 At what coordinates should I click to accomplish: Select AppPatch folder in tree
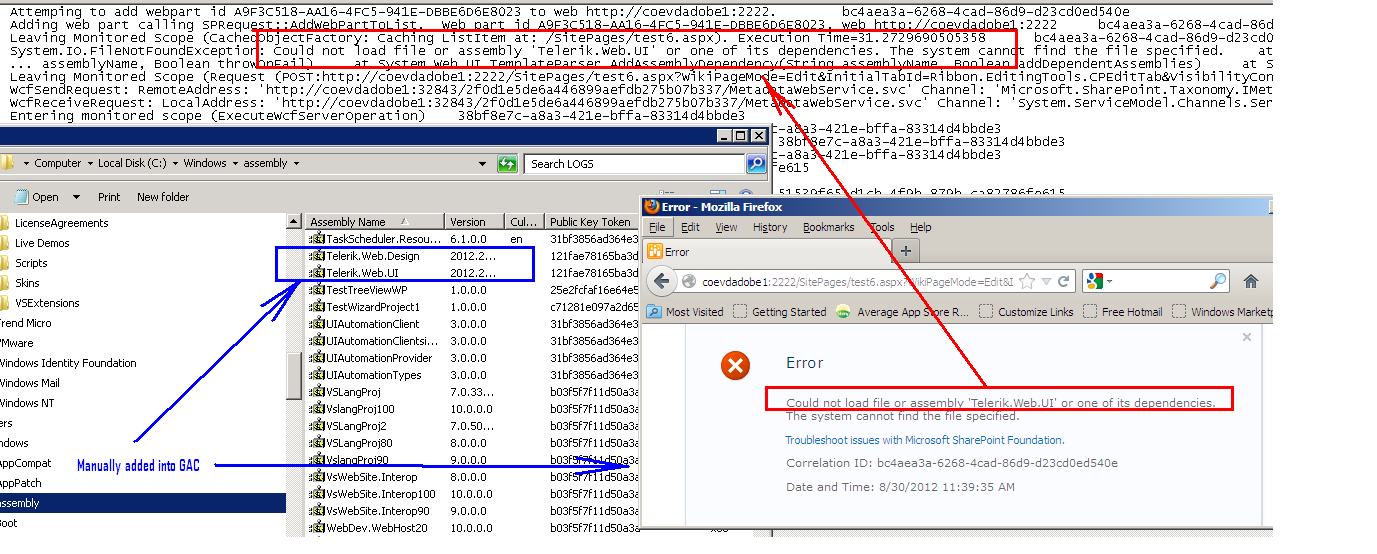[x=21, y=483]
